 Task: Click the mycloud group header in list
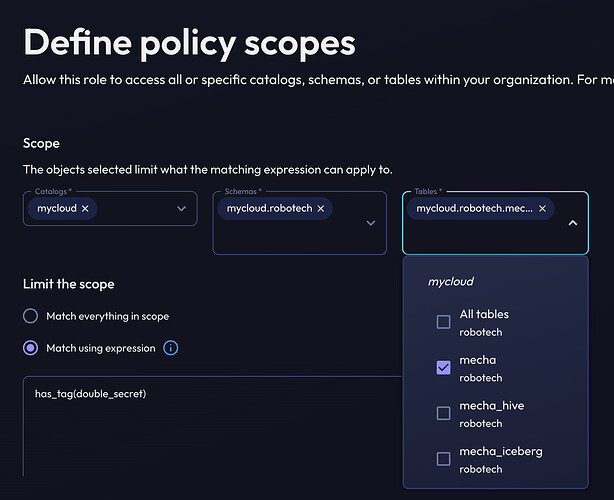pyautogui.click(x=450, y=282)
